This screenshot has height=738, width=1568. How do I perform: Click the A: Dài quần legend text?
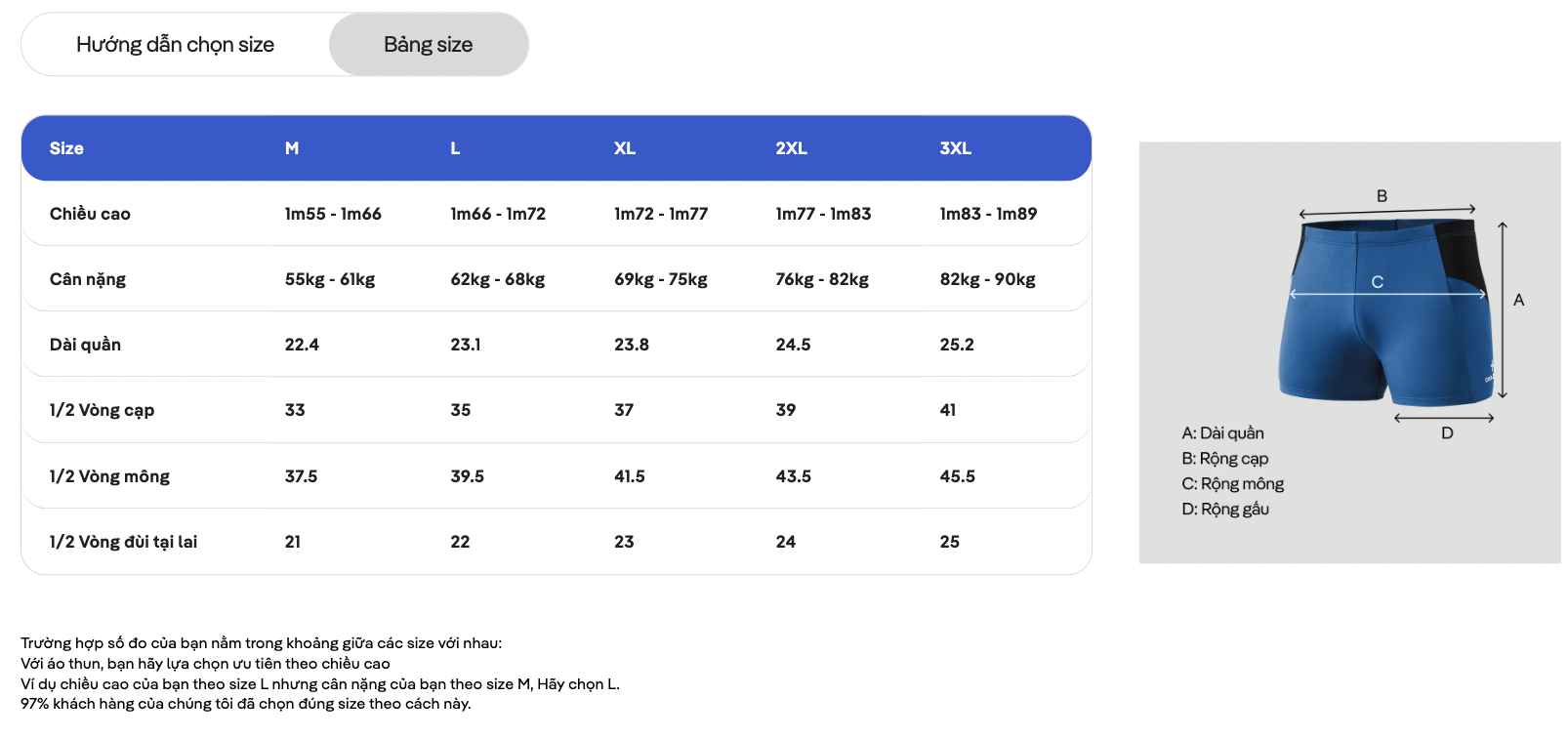(1222, 433)
